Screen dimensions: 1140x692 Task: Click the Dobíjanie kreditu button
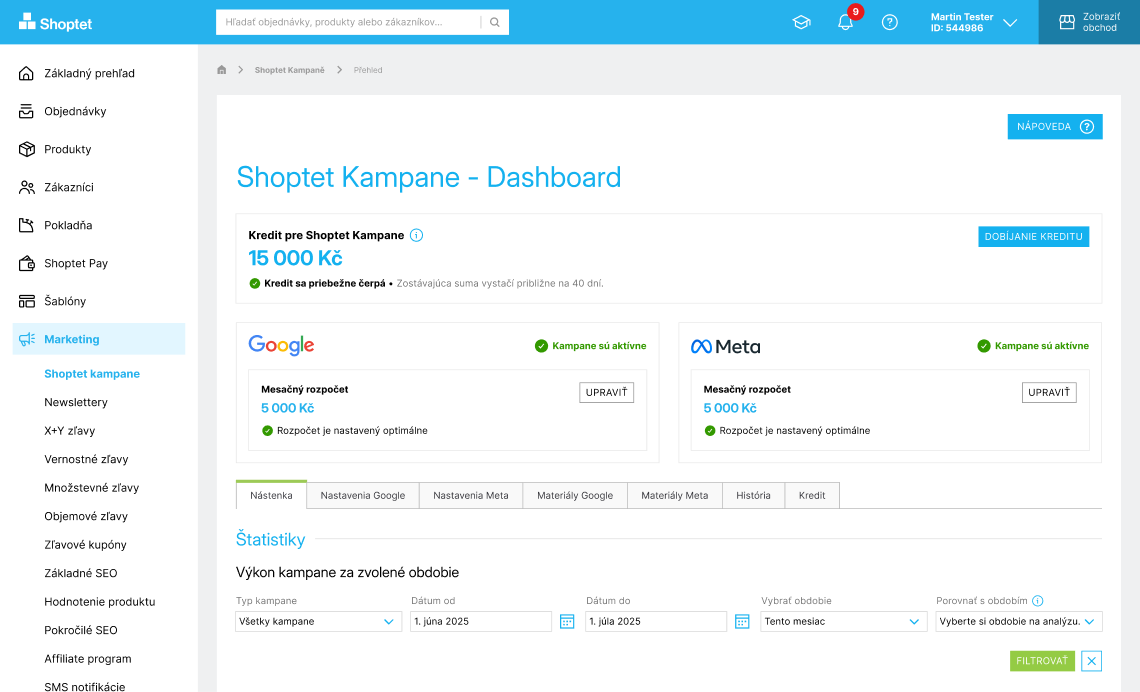1033,236
